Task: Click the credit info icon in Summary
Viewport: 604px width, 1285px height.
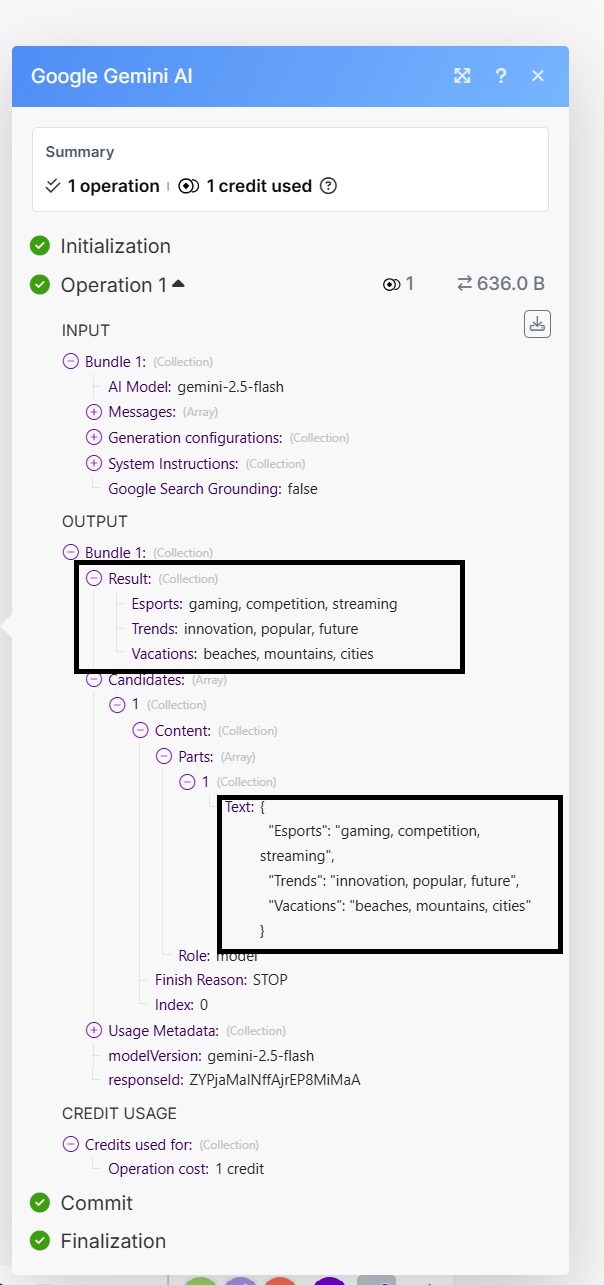Action: [328, 186]
